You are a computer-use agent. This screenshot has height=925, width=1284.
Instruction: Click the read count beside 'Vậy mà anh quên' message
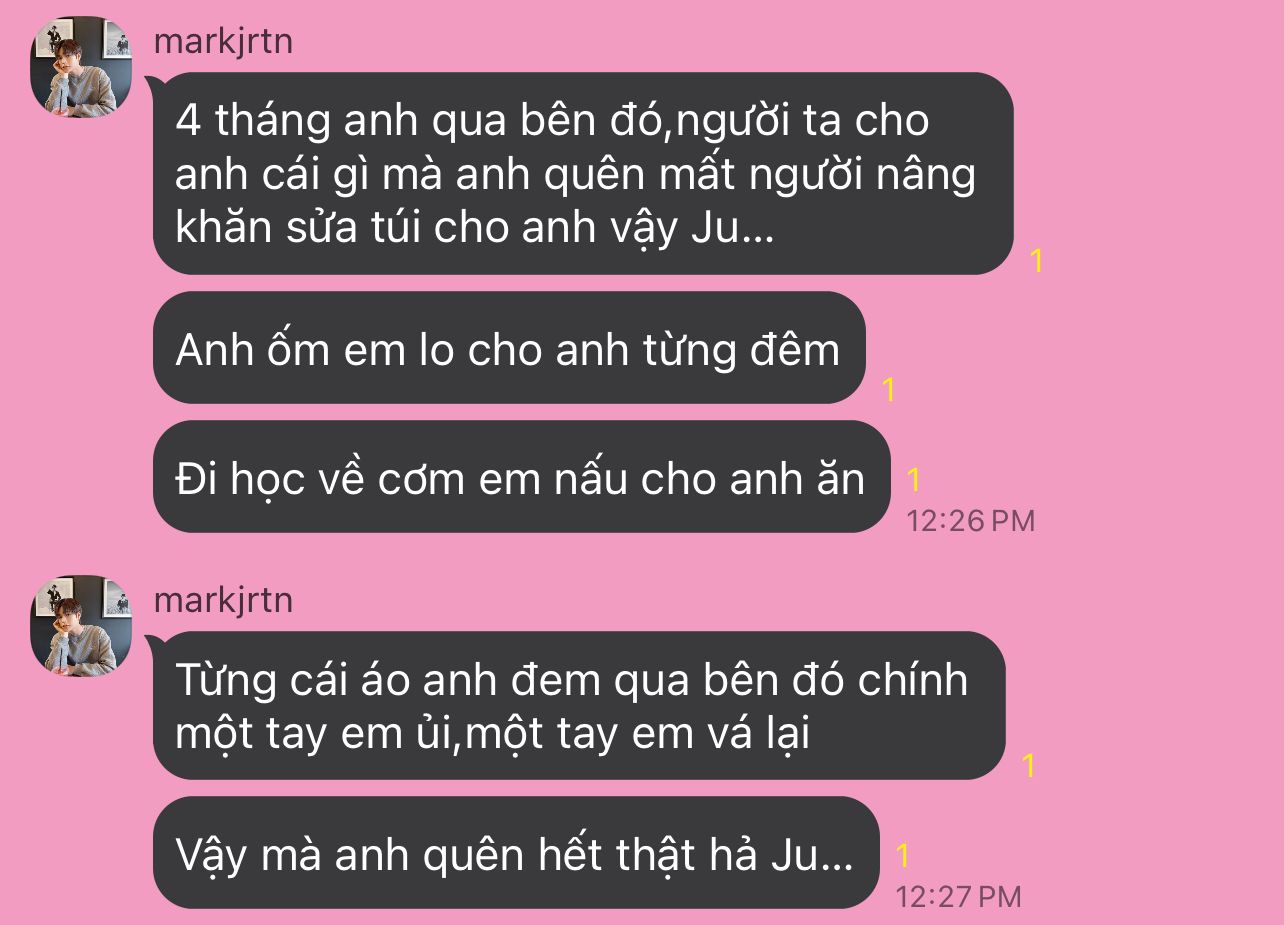click(x=903, y=856)
